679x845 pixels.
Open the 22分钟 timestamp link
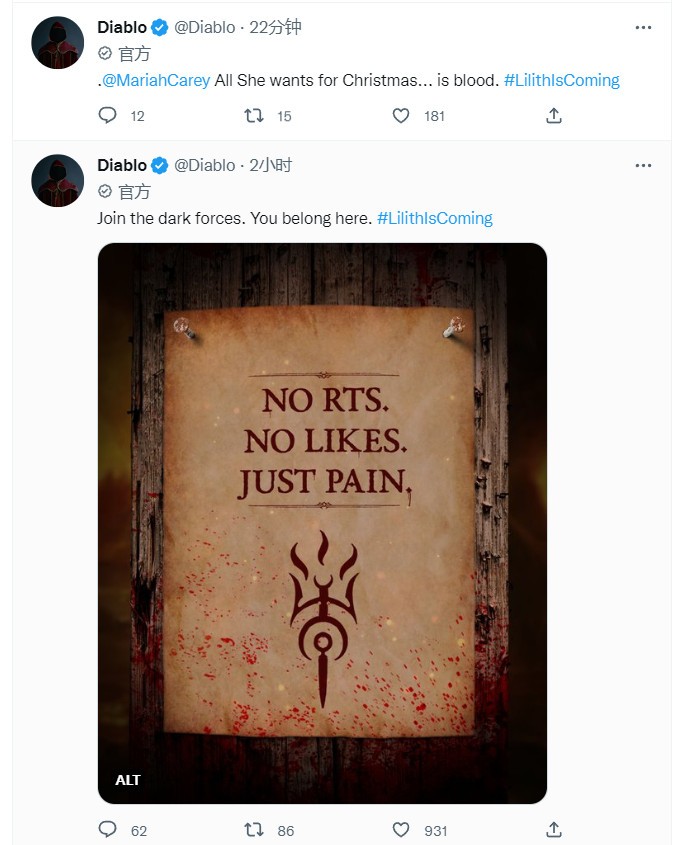pyautogui.click(x=279, y=27)
